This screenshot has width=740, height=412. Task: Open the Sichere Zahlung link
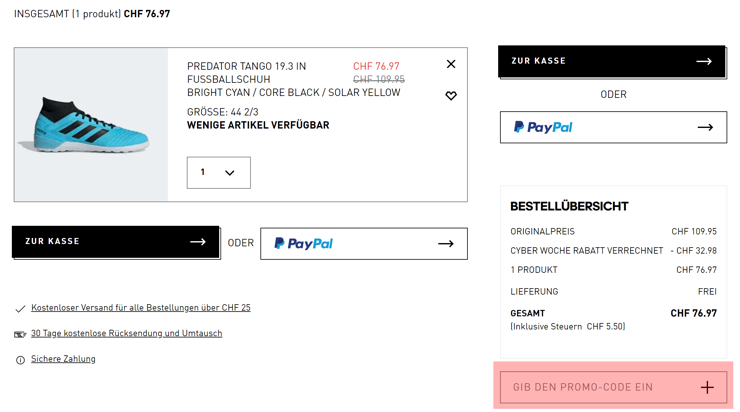[63, 359]
